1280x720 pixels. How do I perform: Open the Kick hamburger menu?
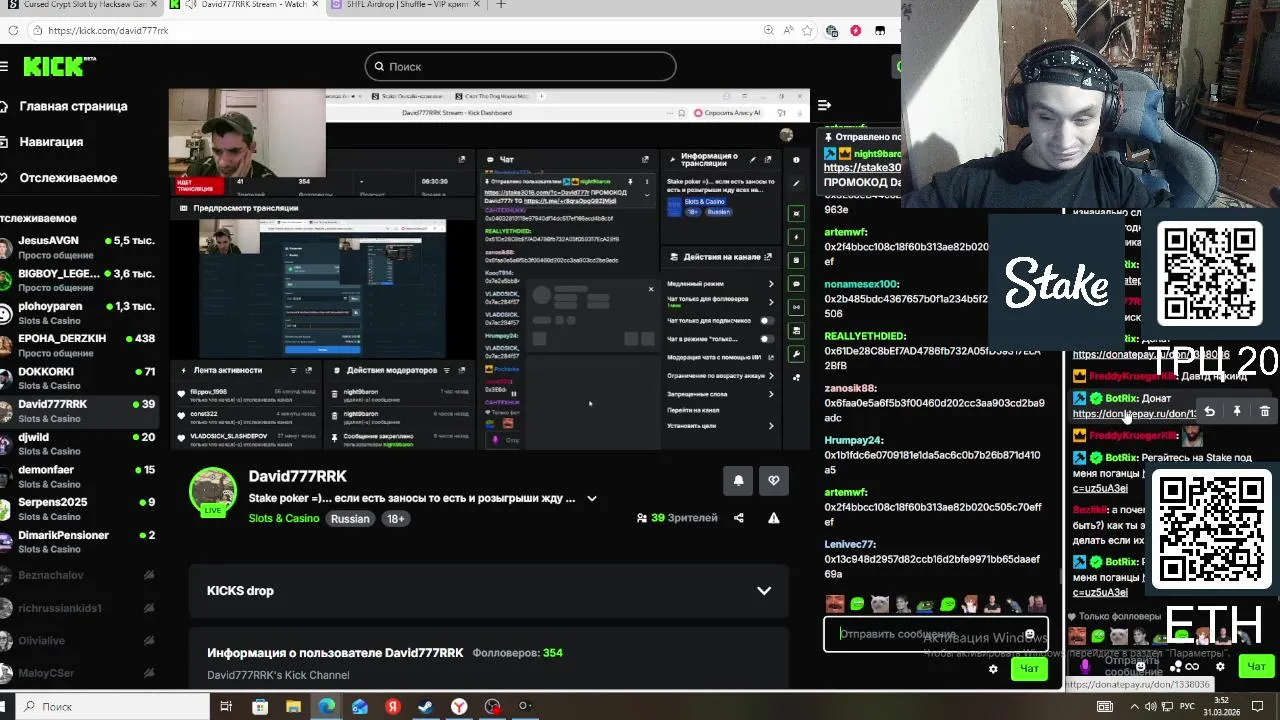click(5, 66)
